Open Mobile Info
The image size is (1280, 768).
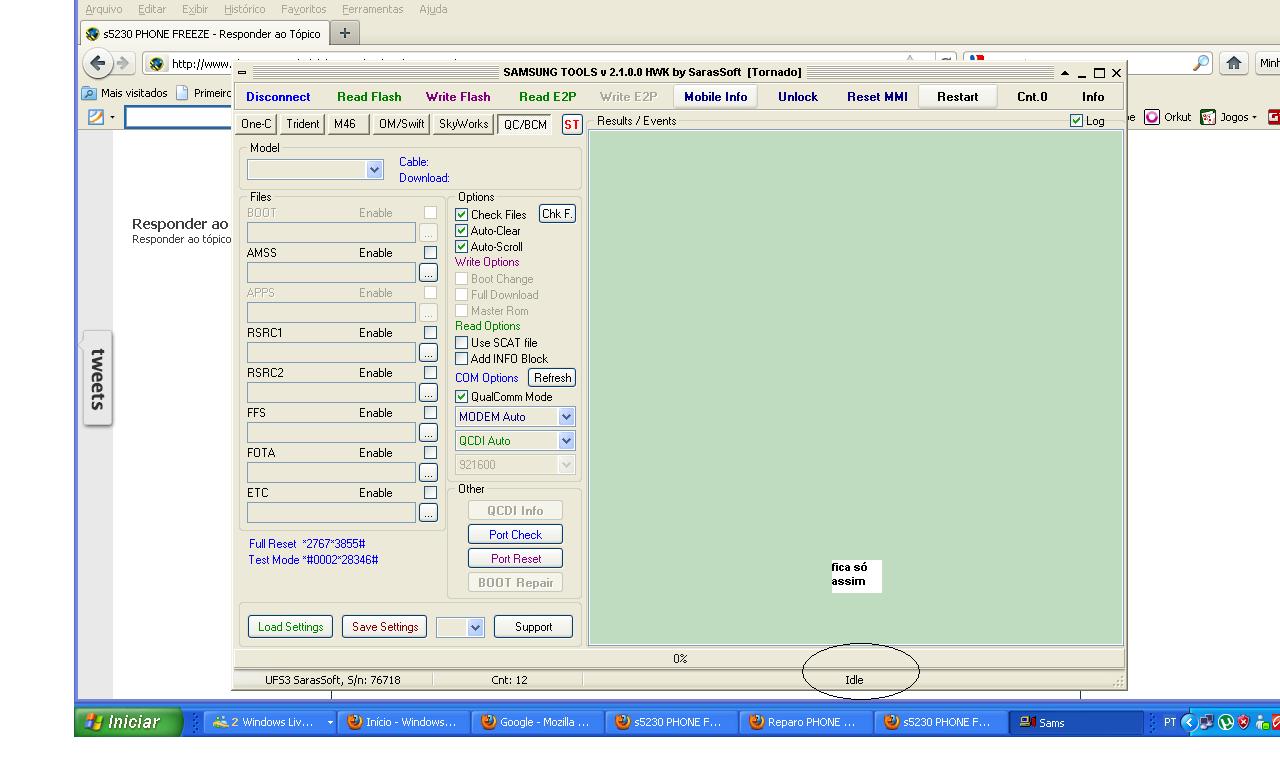click(x=715, y=97)
